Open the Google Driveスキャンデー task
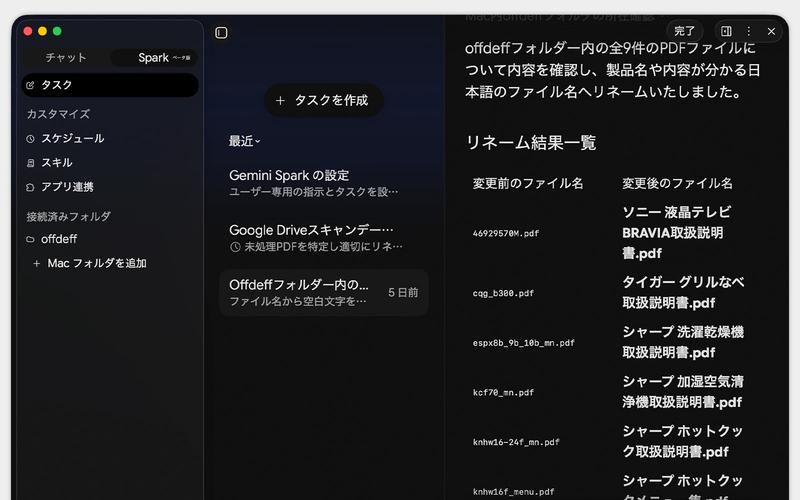The width and height of the screenshot is (800, 500). [x=323, y=238]
